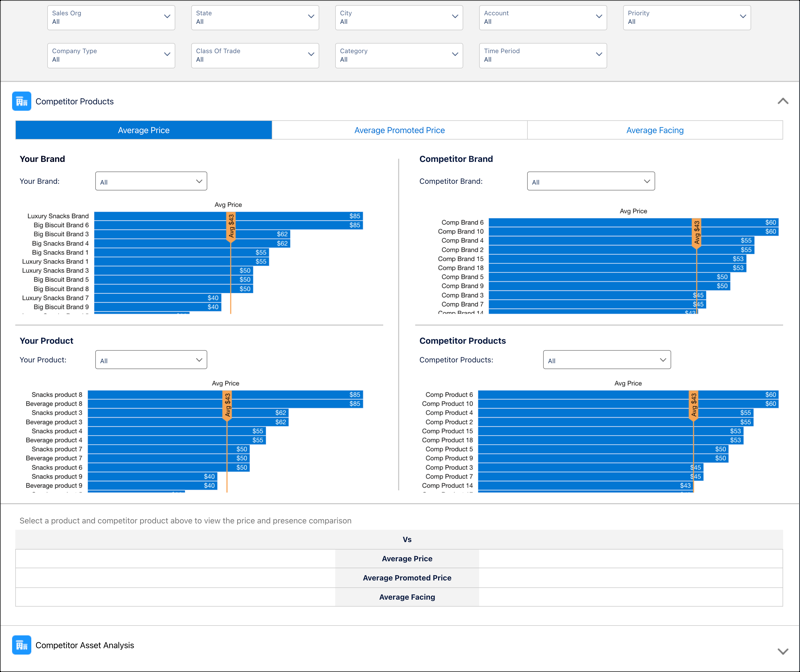Select the Average Price tab
800x672 pixels.
click(x=144, y=130)
